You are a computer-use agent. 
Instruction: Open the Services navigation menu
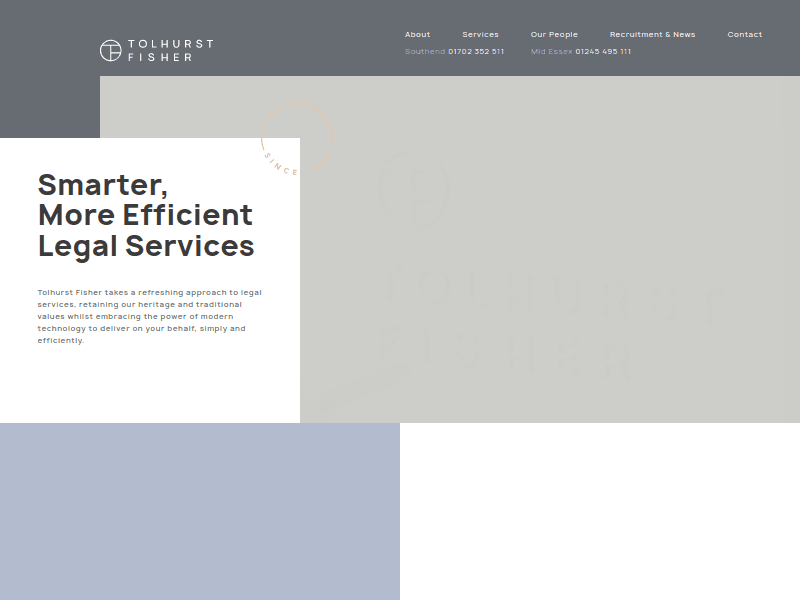(x=480, y=35)
